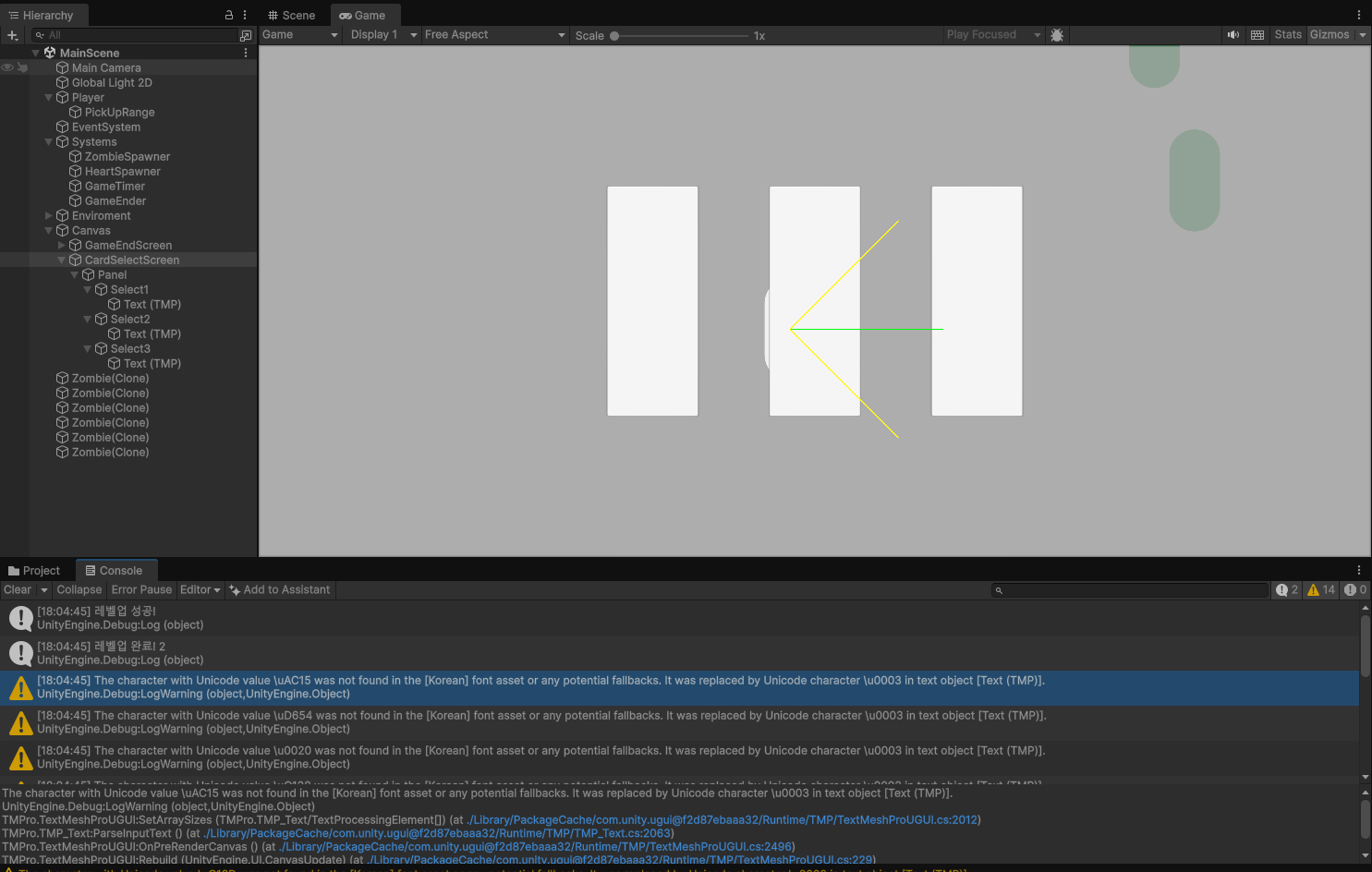This screenshot has height=872, width=1372.
Task: Collapse the Canvas object
Action: pos(49,230)
